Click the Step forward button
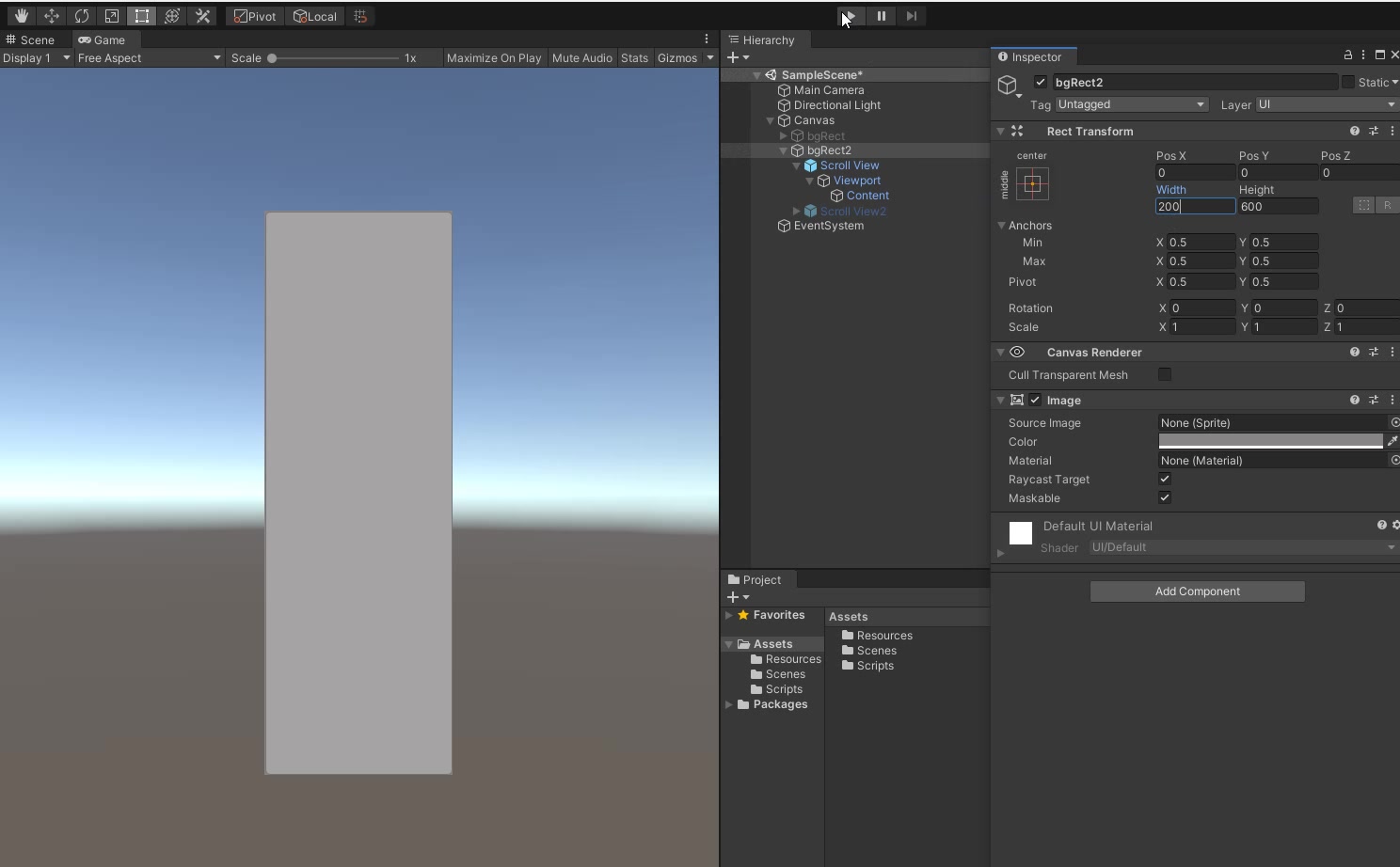 [x=911, y=16]
